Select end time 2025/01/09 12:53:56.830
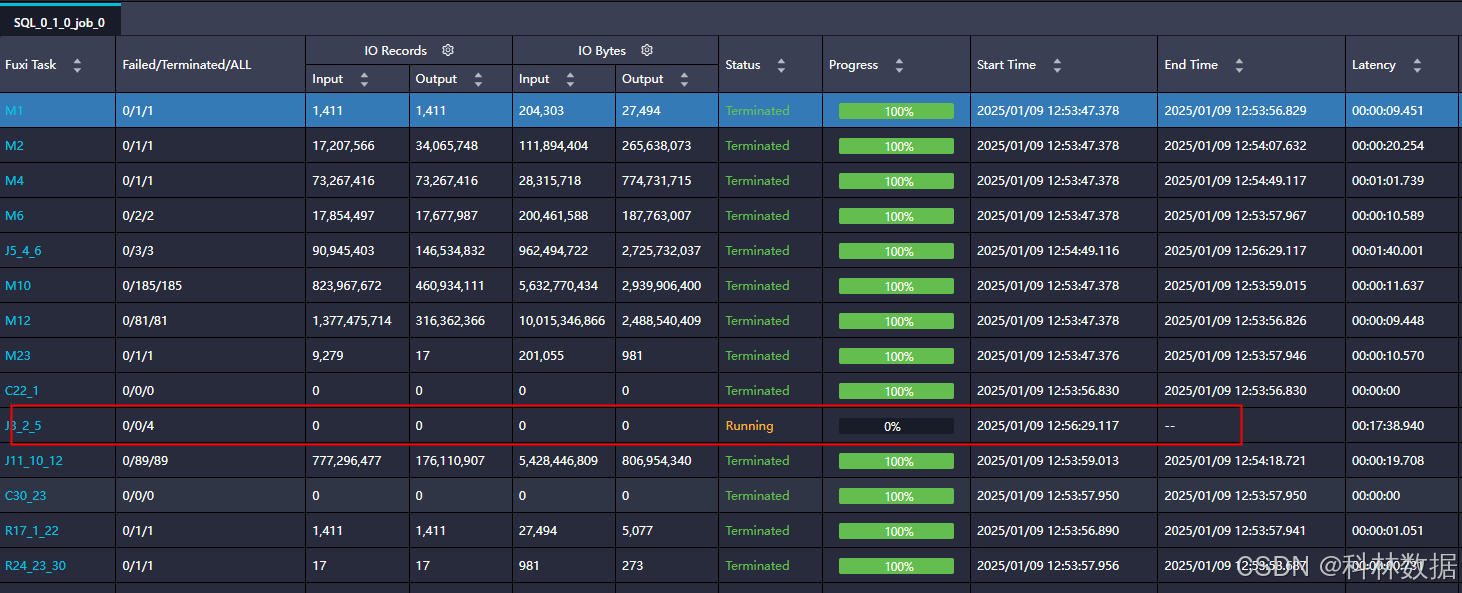 click(x=1235, y=391)
